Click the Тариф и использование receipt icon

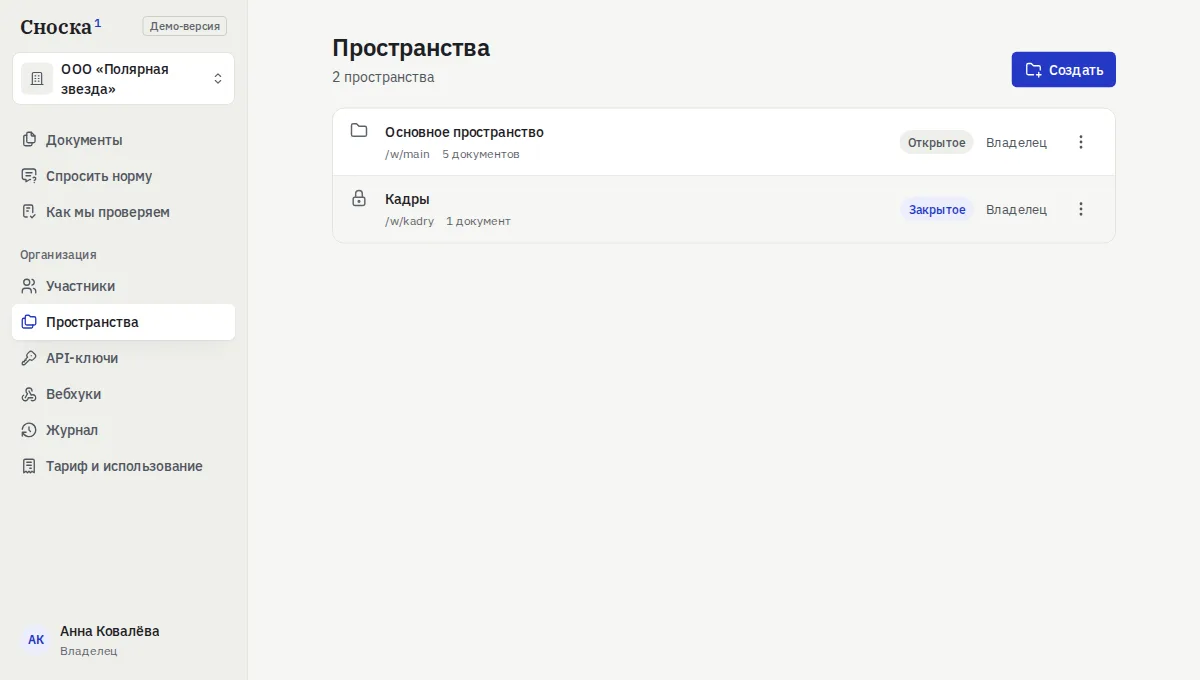point(29,466)
